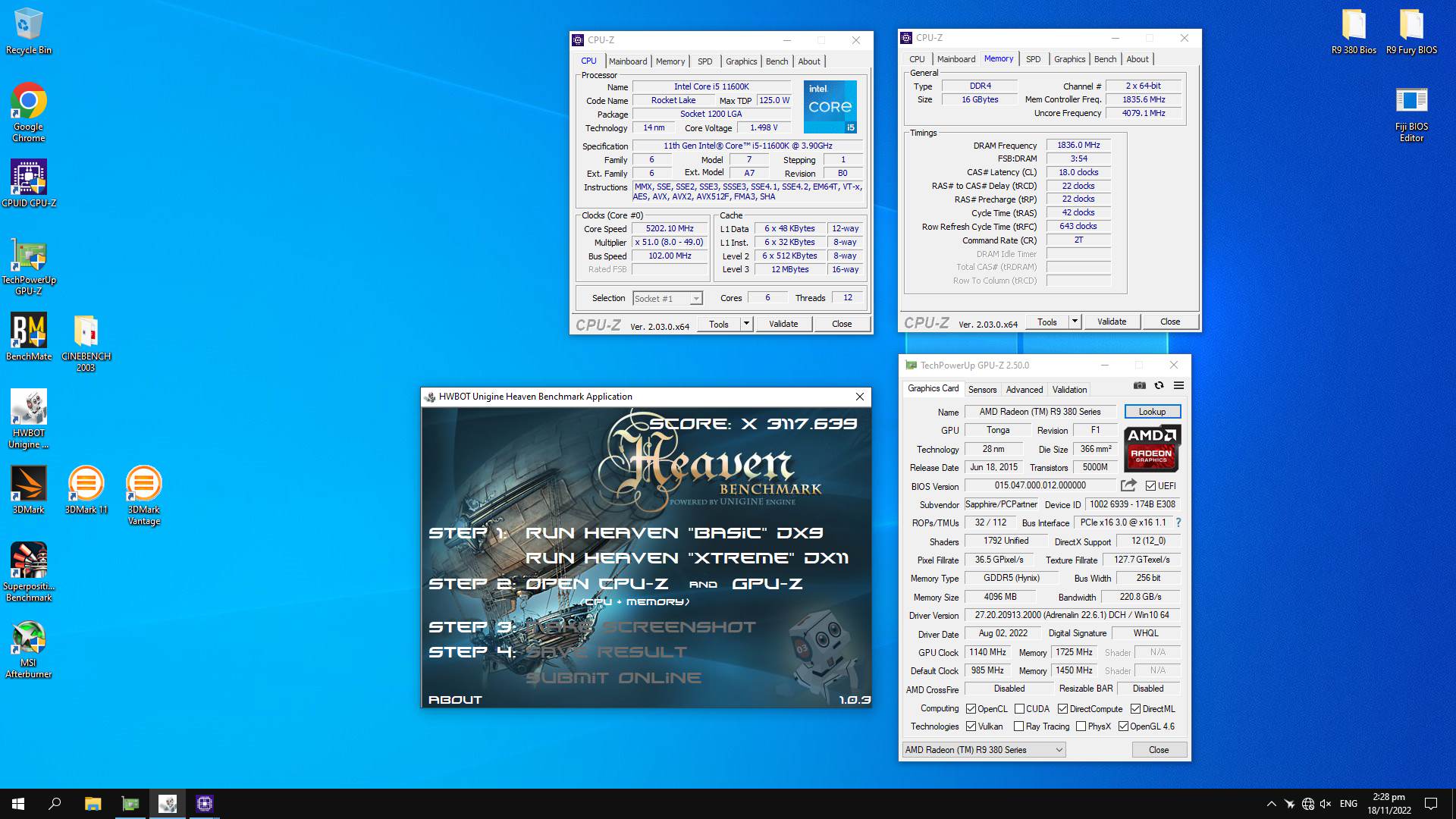
Task: Click ABOUT in Heaven Benchmark app
Action: pos(455,700)
